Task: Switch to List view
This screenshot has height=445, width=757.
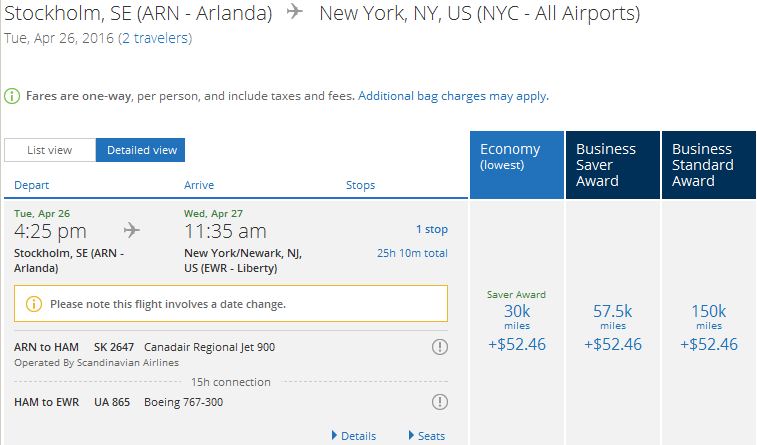Action: pos(49,150)
